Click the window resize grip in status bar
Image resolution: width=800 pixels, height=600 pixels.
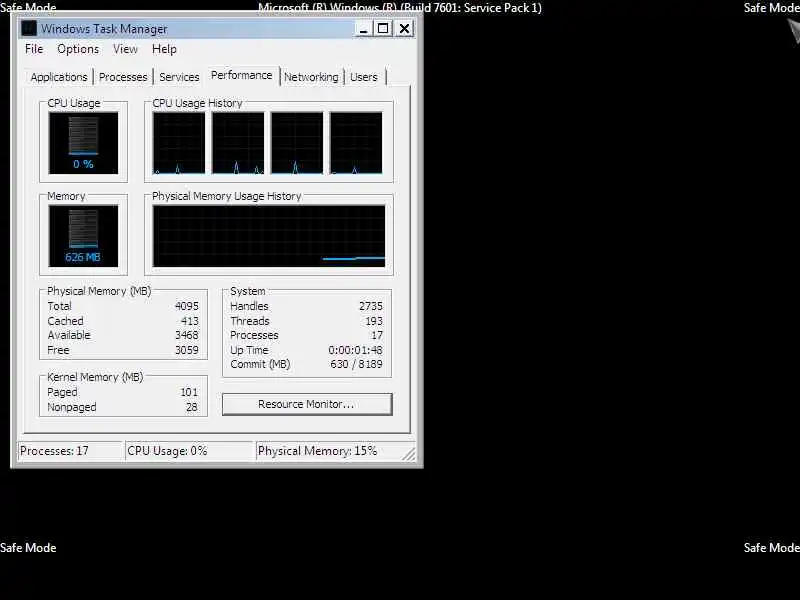tap(409, 454)
